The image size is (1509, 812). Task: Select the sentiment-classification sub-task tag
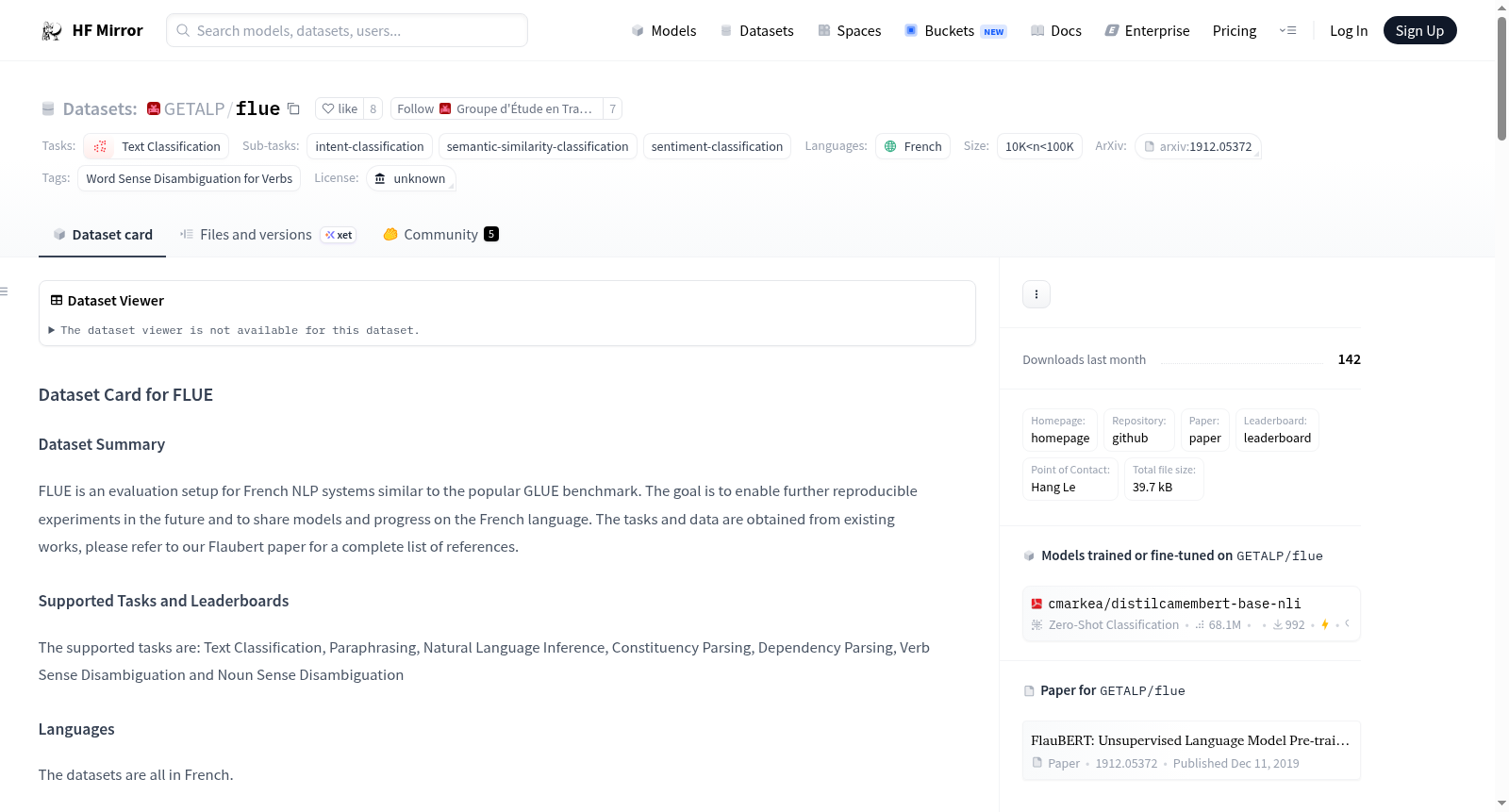pos(717,146)
